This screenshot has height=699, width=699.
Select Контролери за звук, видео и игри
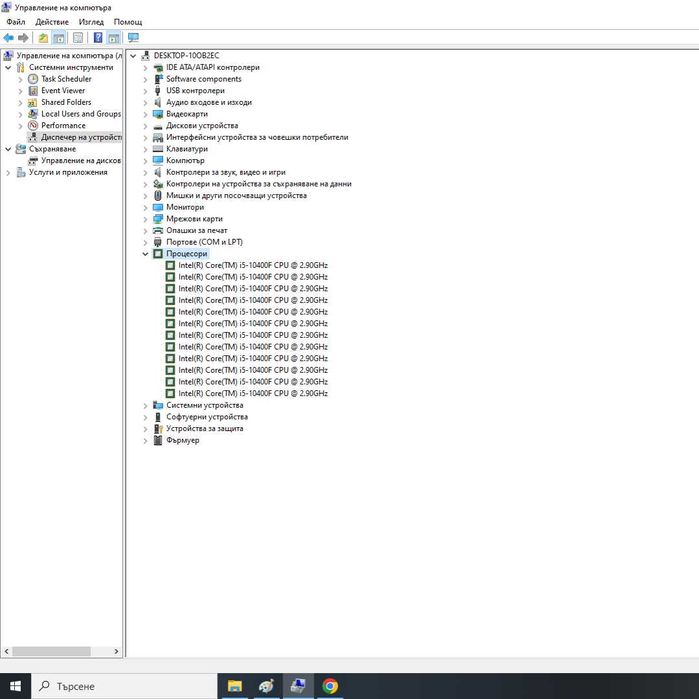coord(226,172)
